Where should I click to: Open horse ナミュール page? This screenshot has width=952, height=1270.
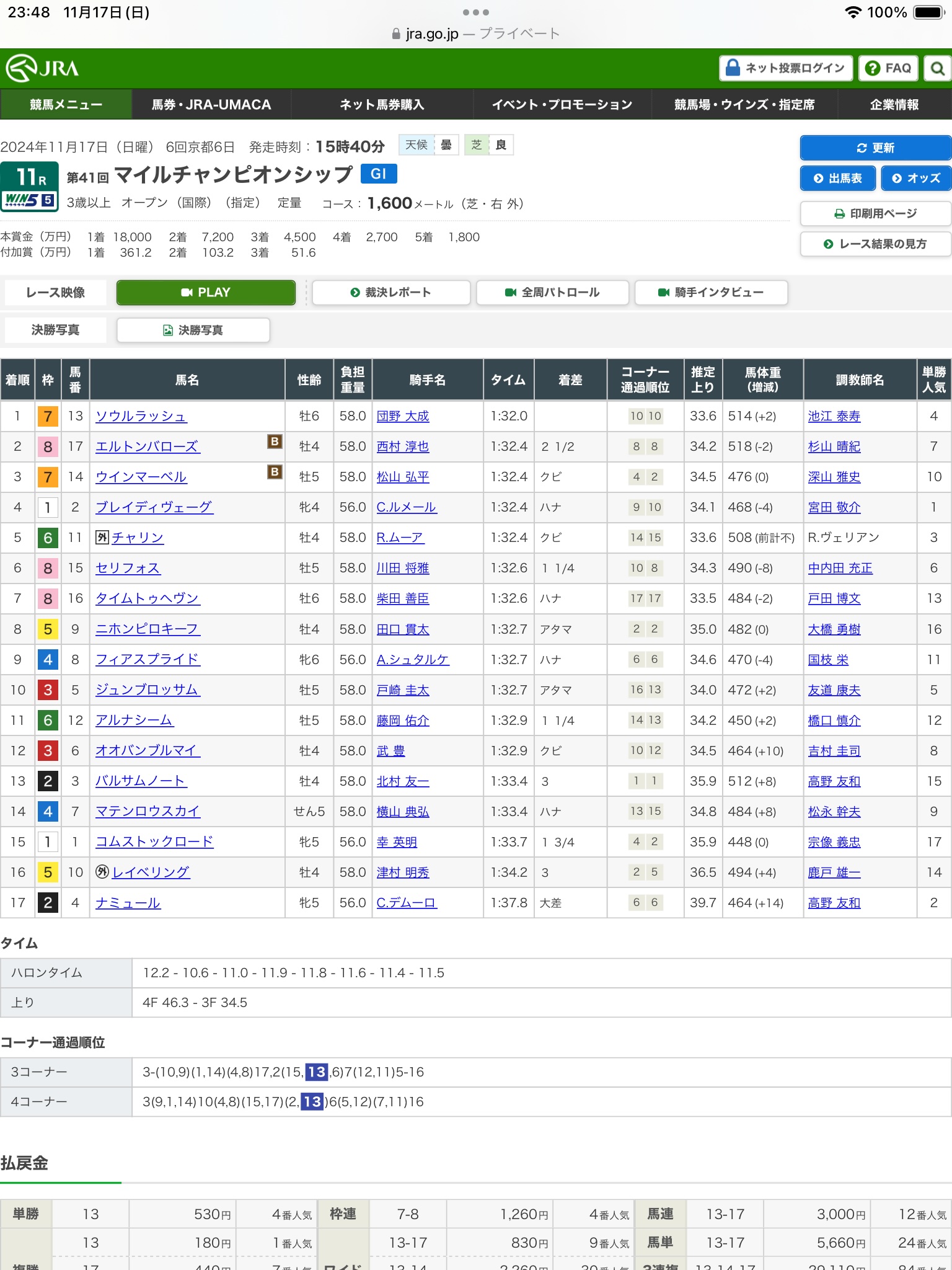[x=128, y=903]
